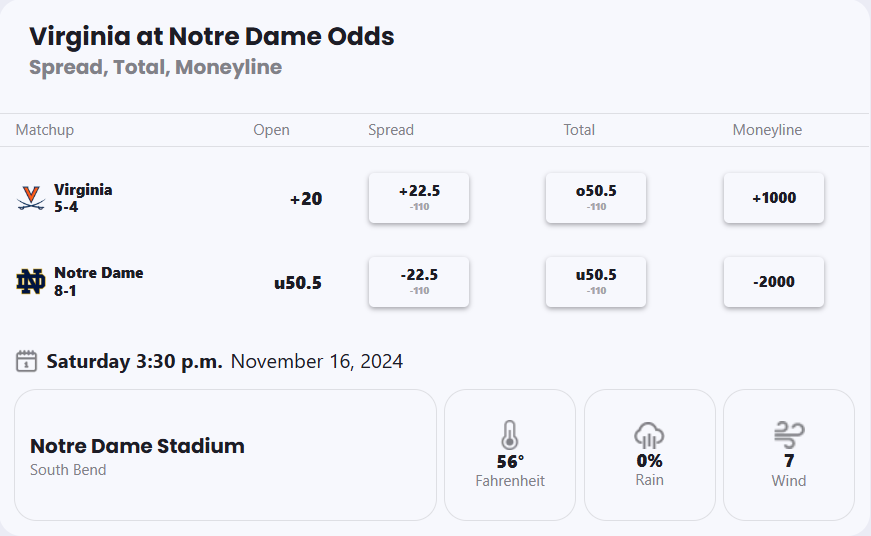Click the Matchup column header
This screenshot has width=871, height=536.
45,130
